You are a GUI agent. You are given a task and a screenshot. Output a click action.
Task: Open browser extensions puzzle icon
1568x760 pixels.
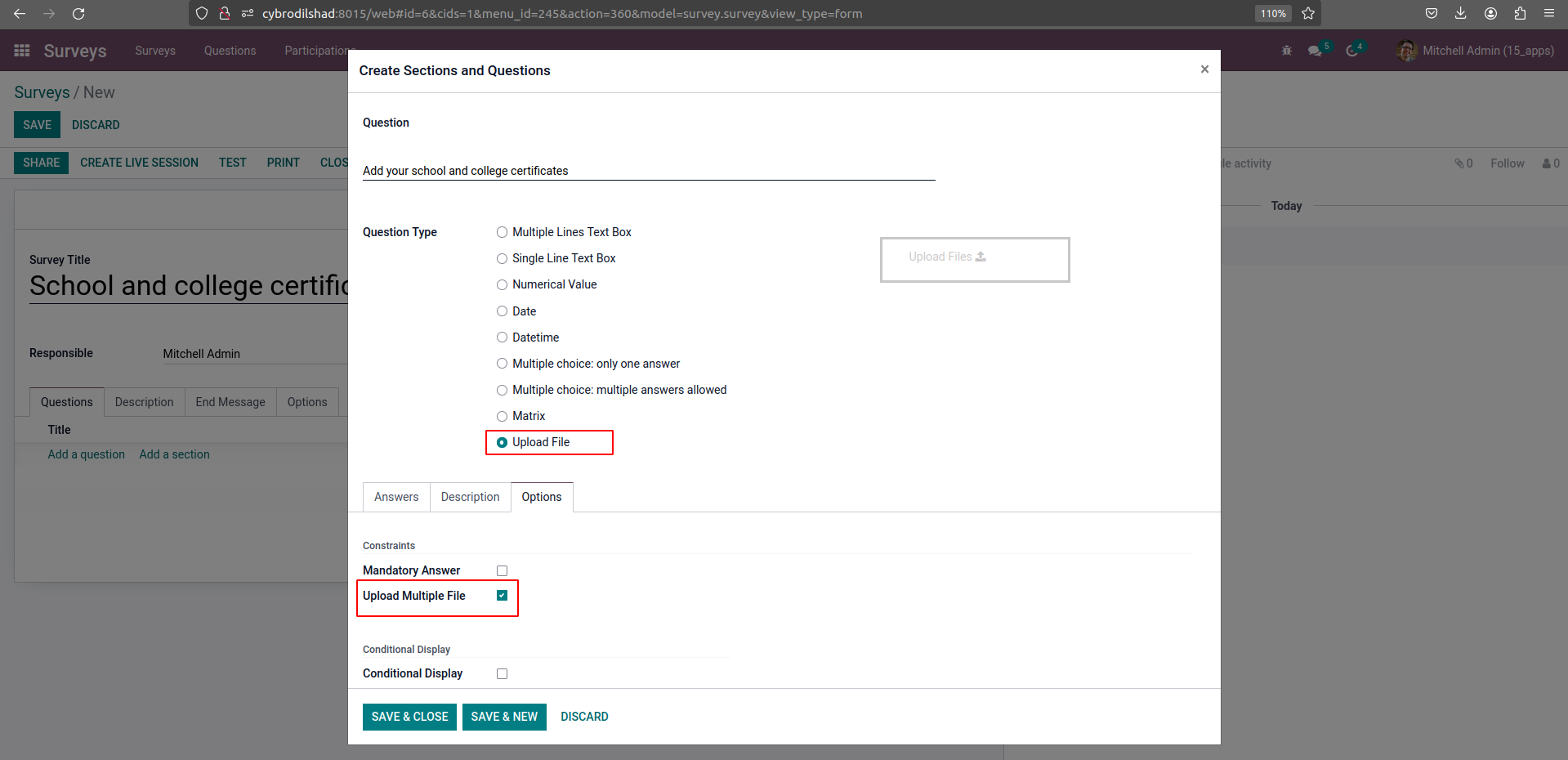tap(1520, 13)
